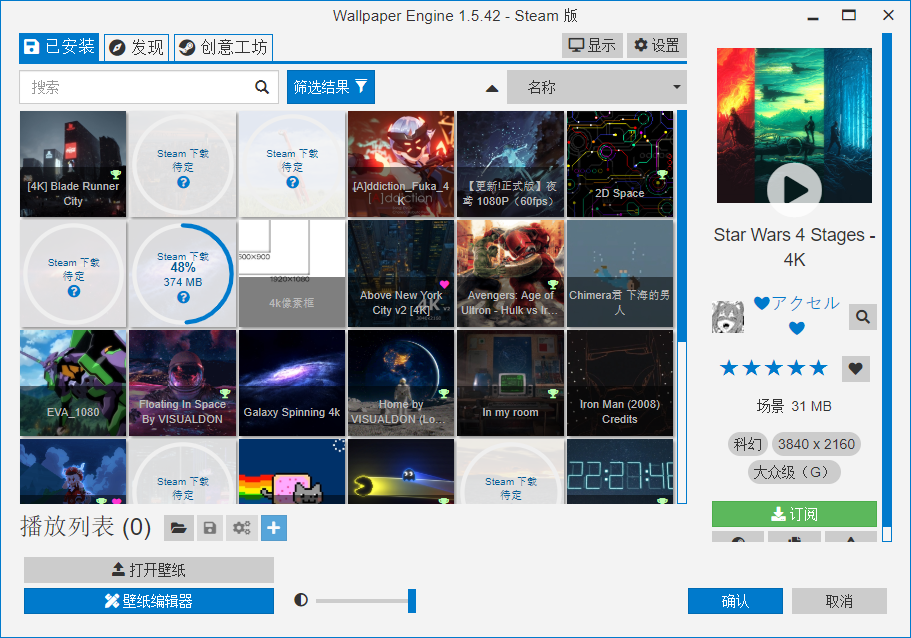
Task: Select Avengers Hulk vs Ironman wallpaper
Action: point(510,273)
